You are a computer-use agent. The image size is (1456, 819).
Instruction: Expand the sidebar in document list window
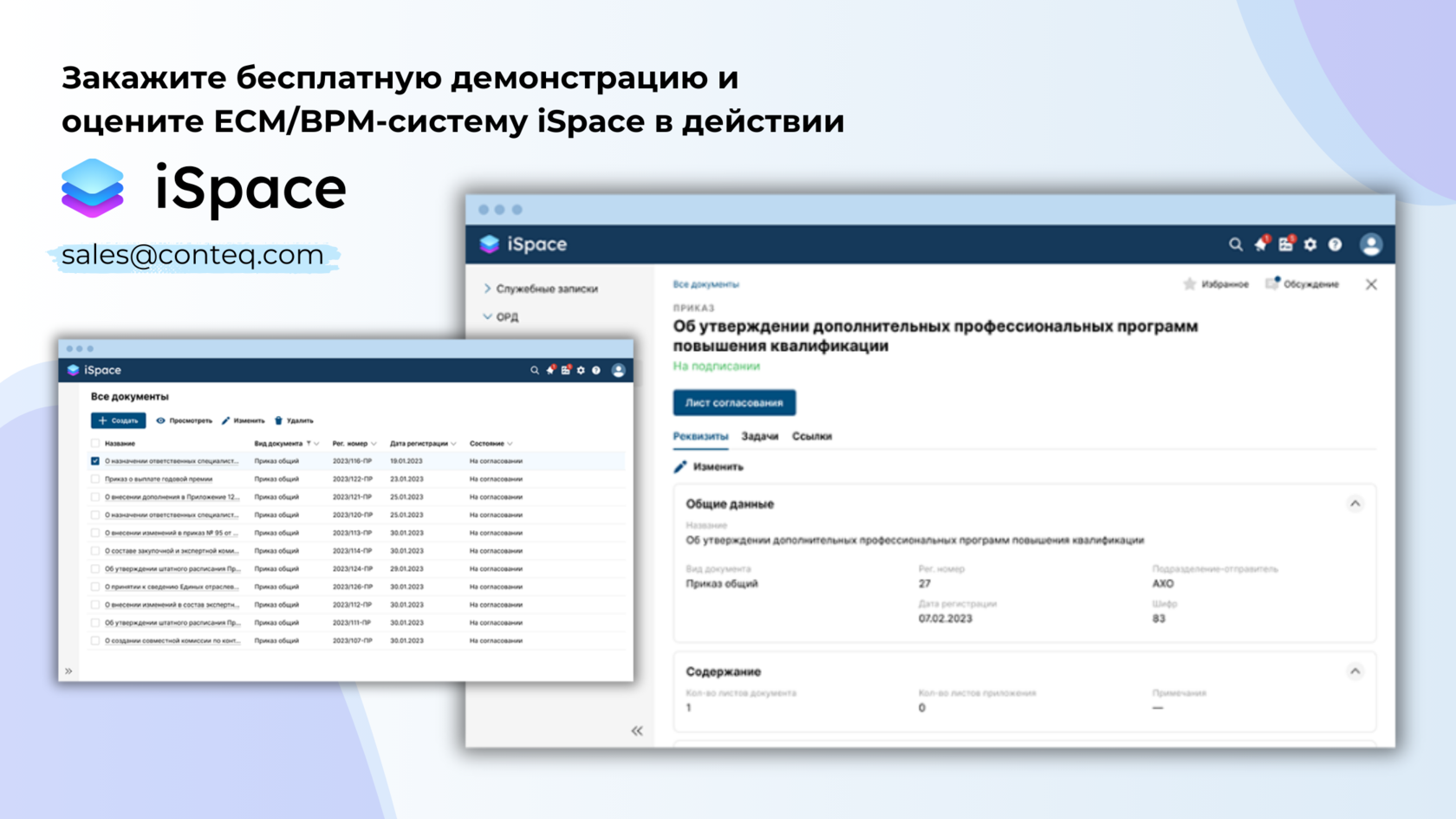point(68,671)
